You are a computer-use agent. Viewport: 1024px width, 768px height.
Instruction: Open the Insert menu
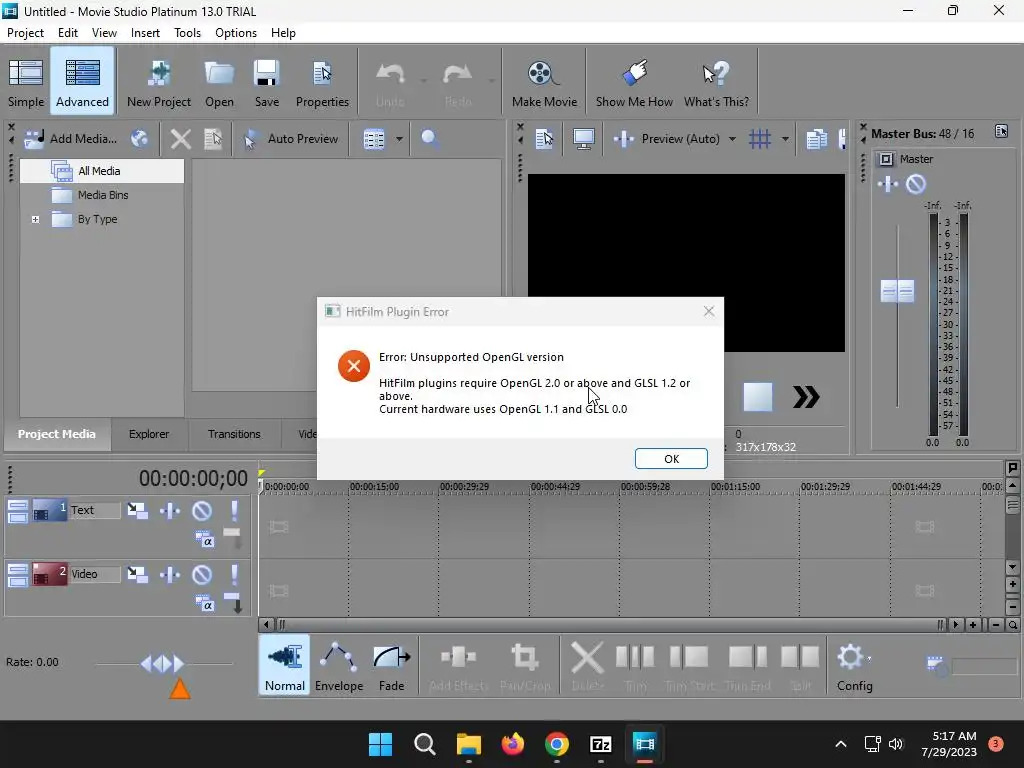[x=145, y=33]
